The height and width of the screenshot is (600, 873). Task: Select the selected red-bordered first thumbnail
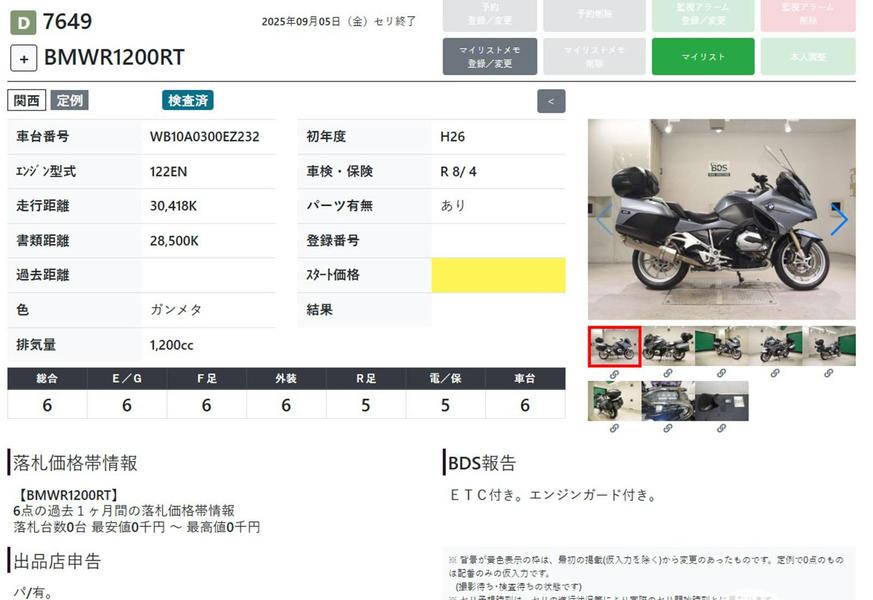(x=613, y=346)
